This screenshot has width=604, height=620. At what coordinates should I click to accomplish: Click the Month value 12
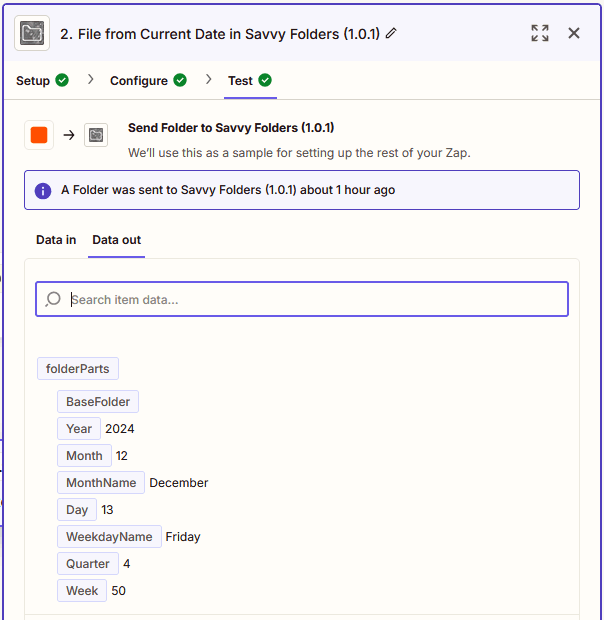point(121,456)
